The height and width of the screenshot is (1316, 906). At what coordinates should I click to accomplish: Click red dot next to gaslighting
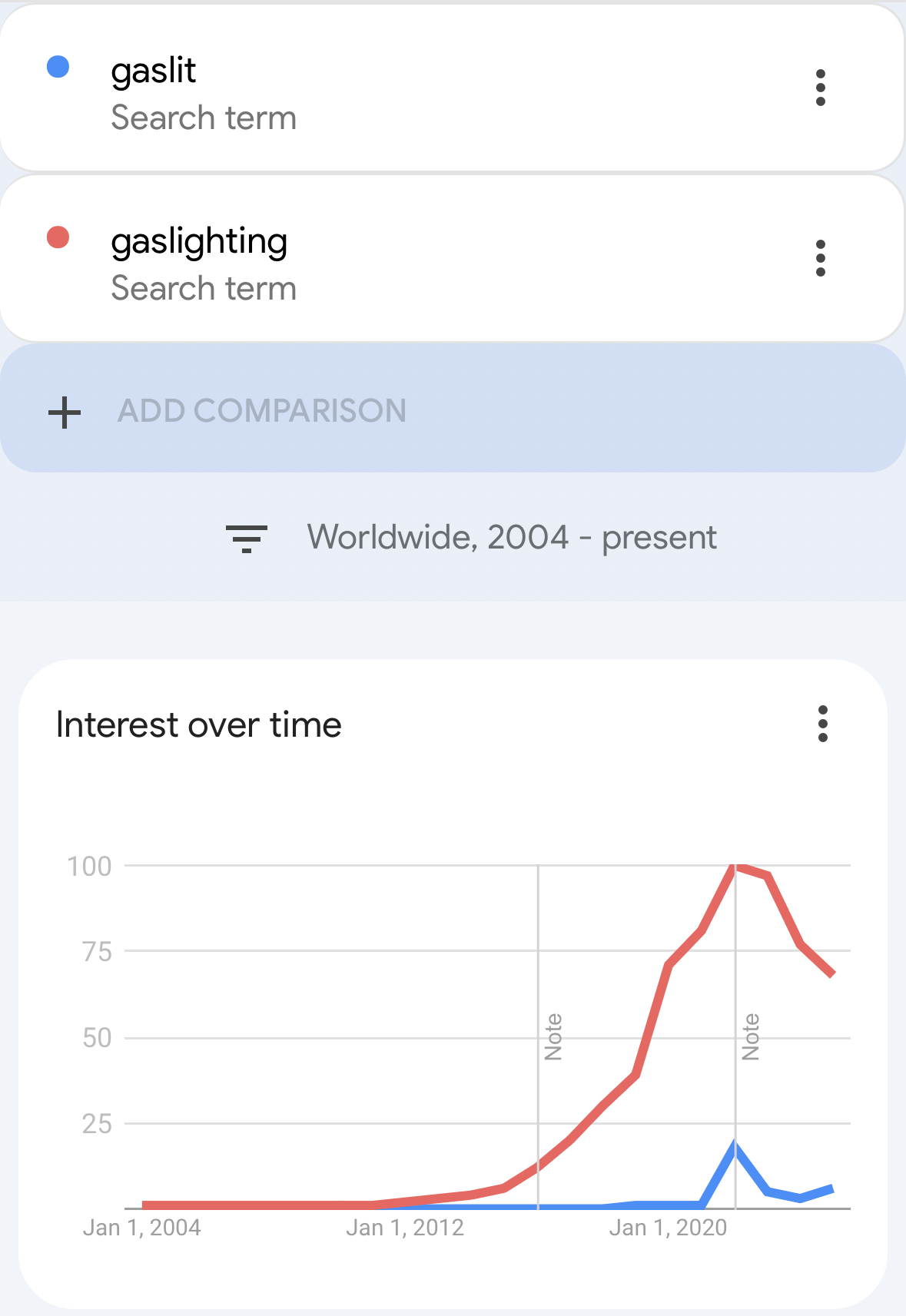[x=58, y=238]
